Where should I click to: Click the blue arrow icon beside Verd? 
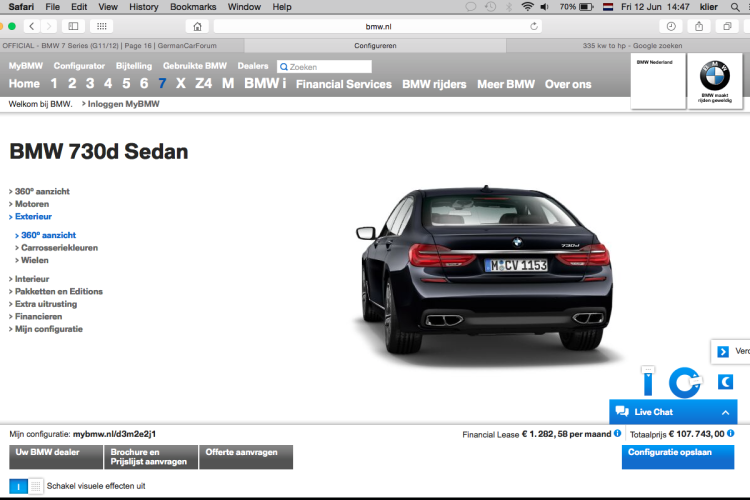[723, 352]
